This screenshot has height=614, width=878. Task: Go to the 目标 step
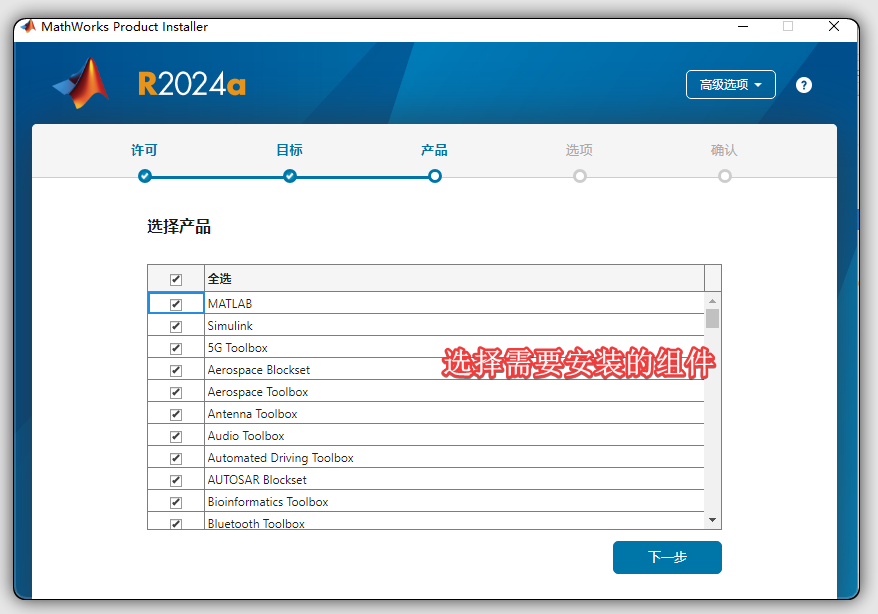(x=289, y=150)
